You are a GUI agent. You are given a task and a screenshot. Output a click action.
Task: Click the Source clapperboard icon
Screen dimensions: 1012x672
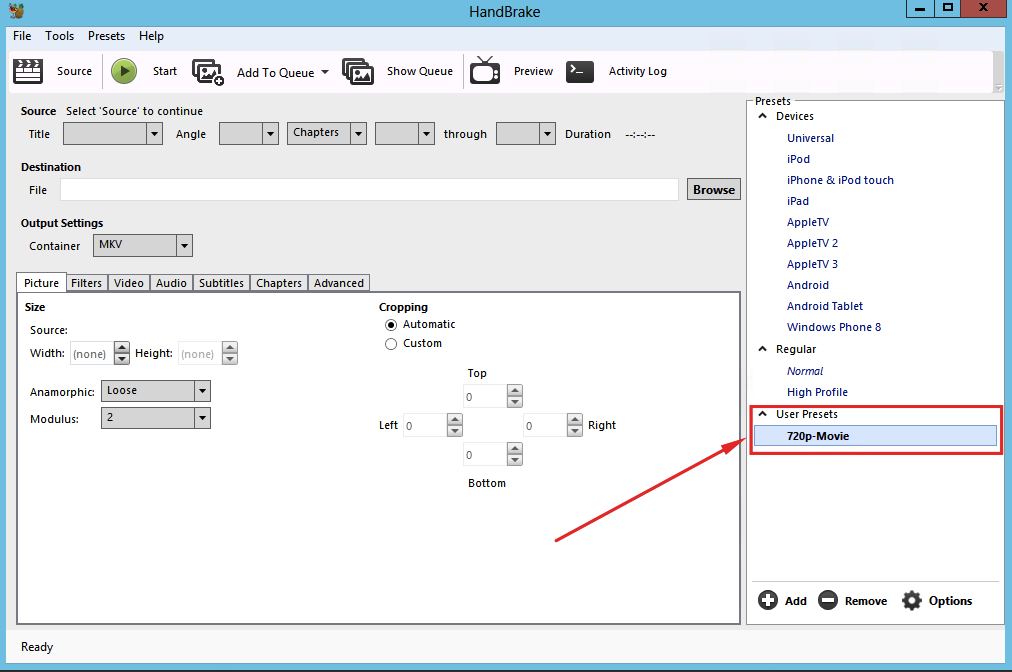pos(28,71)
